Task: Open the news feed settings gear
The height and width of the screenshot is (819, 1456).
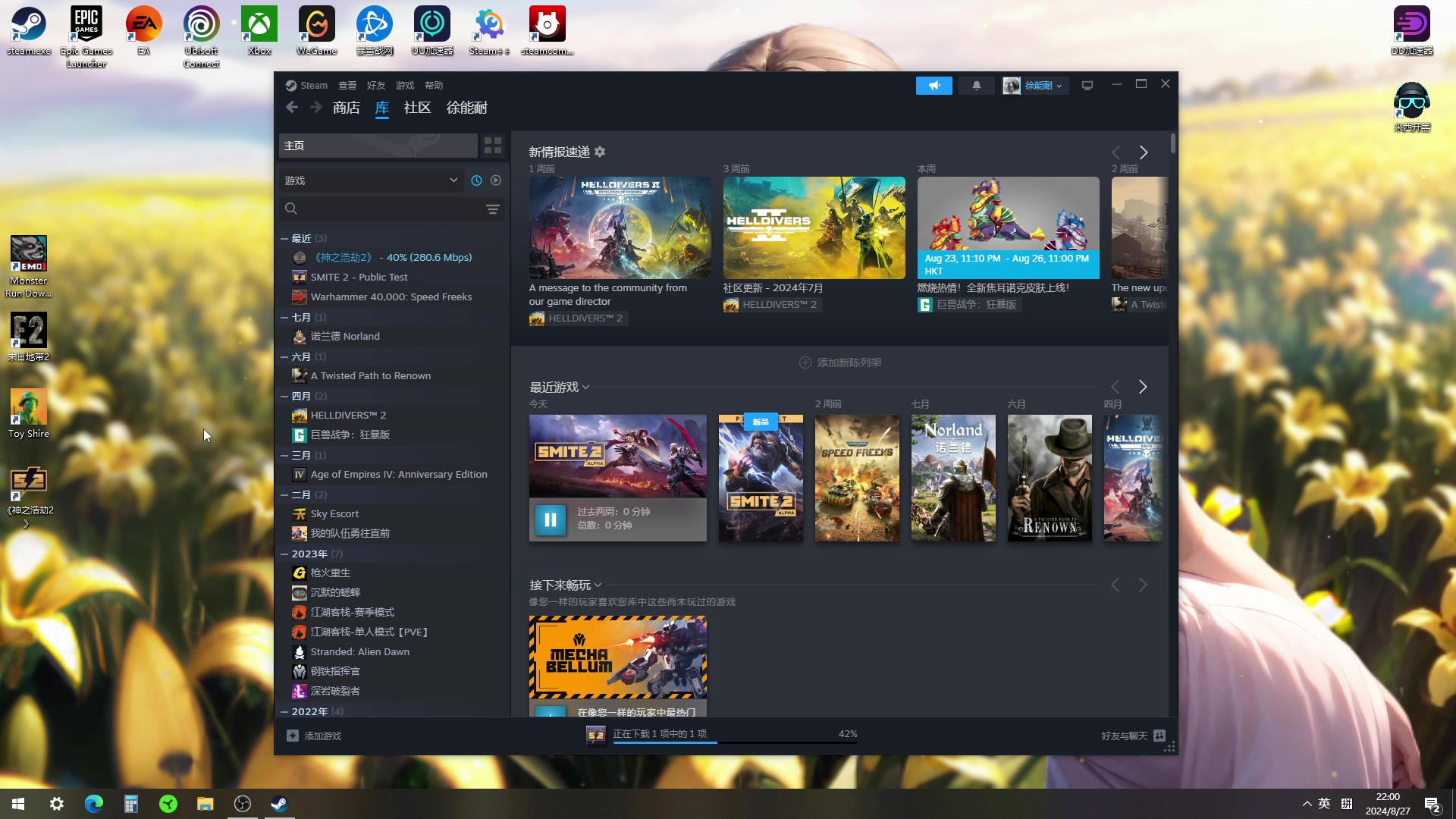Action: pos(600,152)
